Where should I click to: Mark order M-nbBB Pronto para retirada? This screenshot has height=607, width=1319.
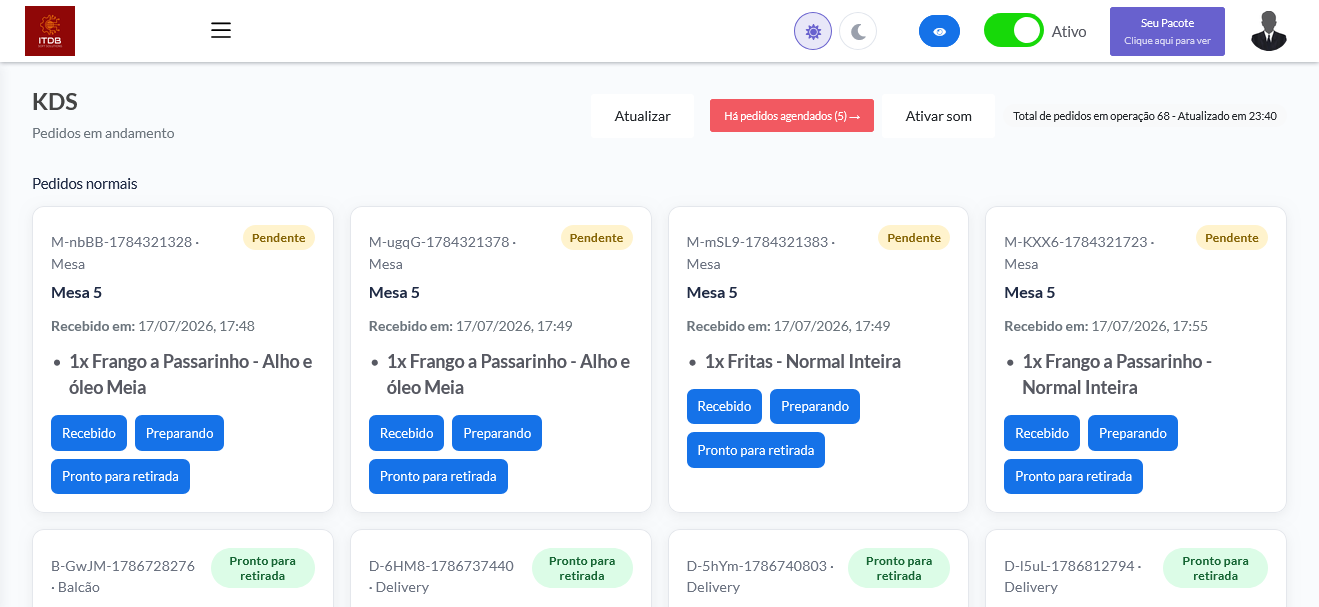click(120, 476)
